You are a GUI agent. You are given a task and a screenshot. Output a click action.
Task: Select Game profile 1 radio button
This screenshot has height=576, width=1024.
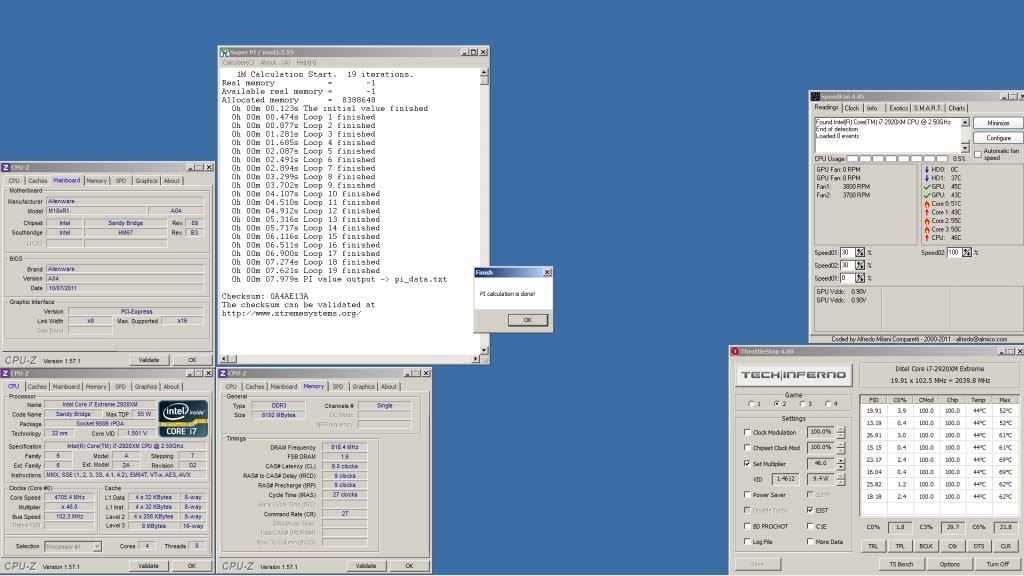(x=751, y=404)
